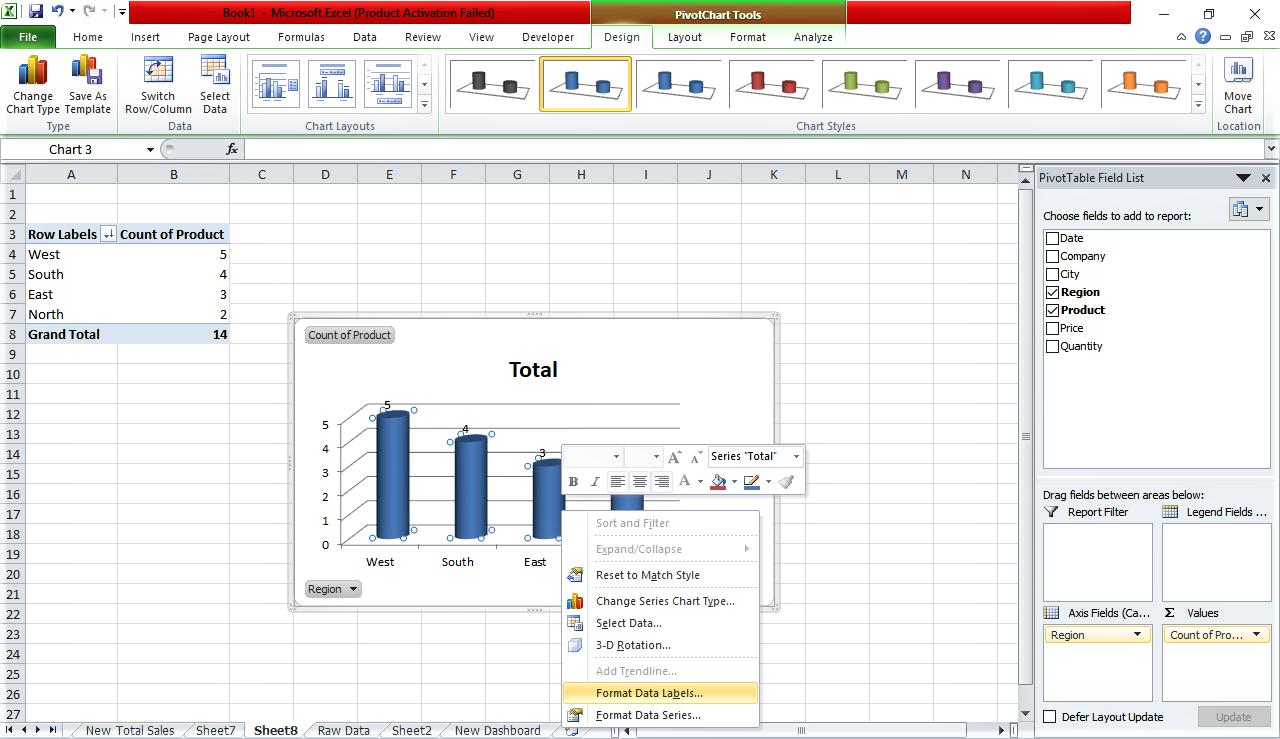
Task: Click Move Chart icon
Action: pos(1238,71)
